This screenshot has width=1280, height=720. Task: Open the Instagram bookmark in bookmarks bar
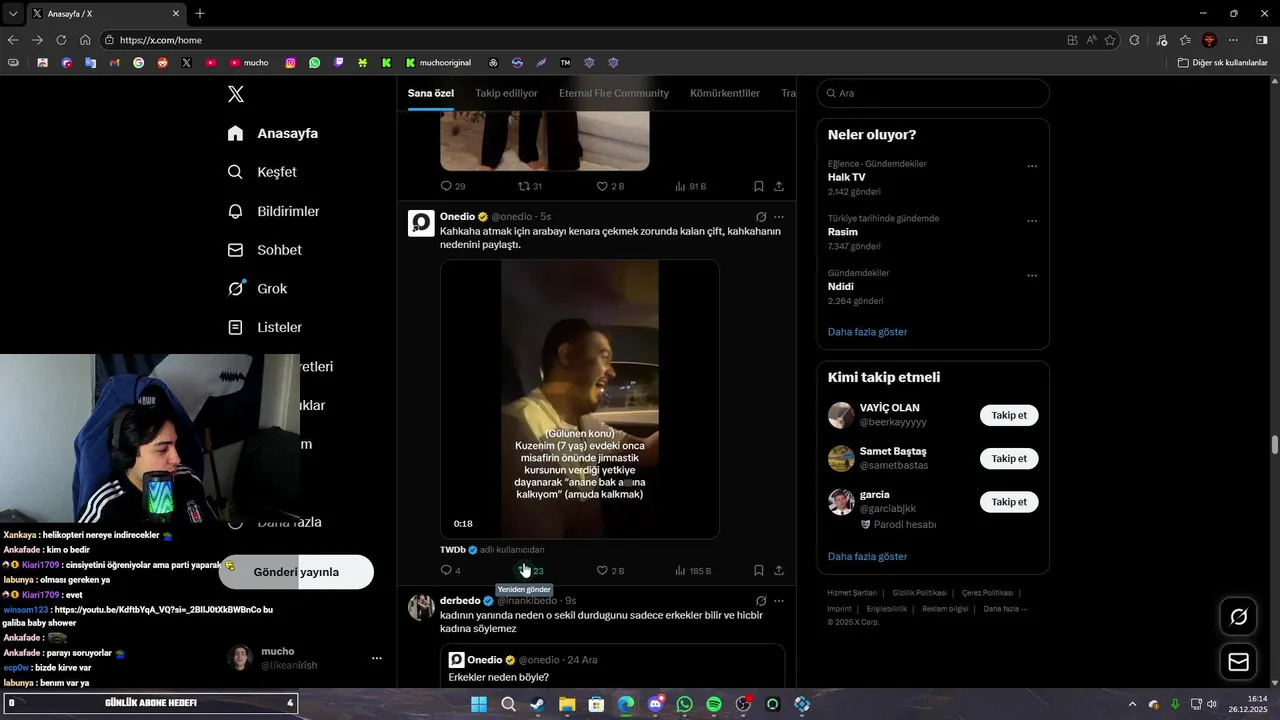[x=291, y=62]
